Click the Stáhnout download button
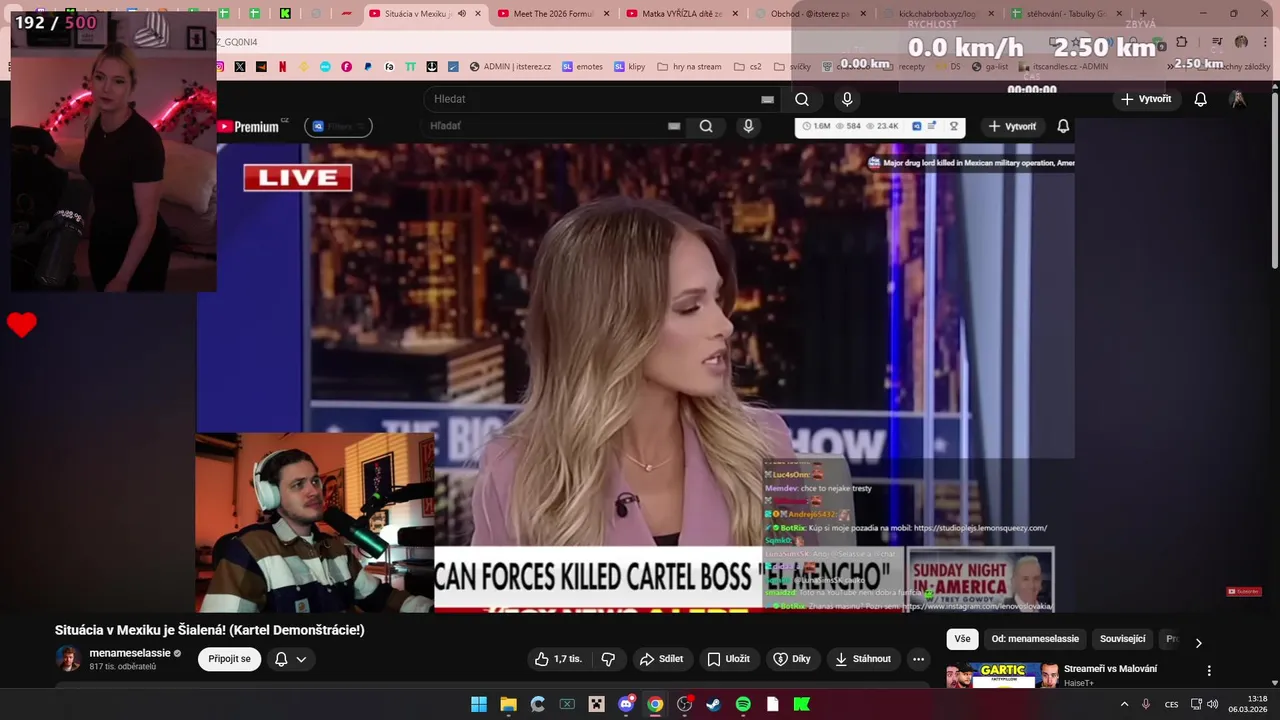The width and height of the screenshot is (1280, 720). point(863,659)
